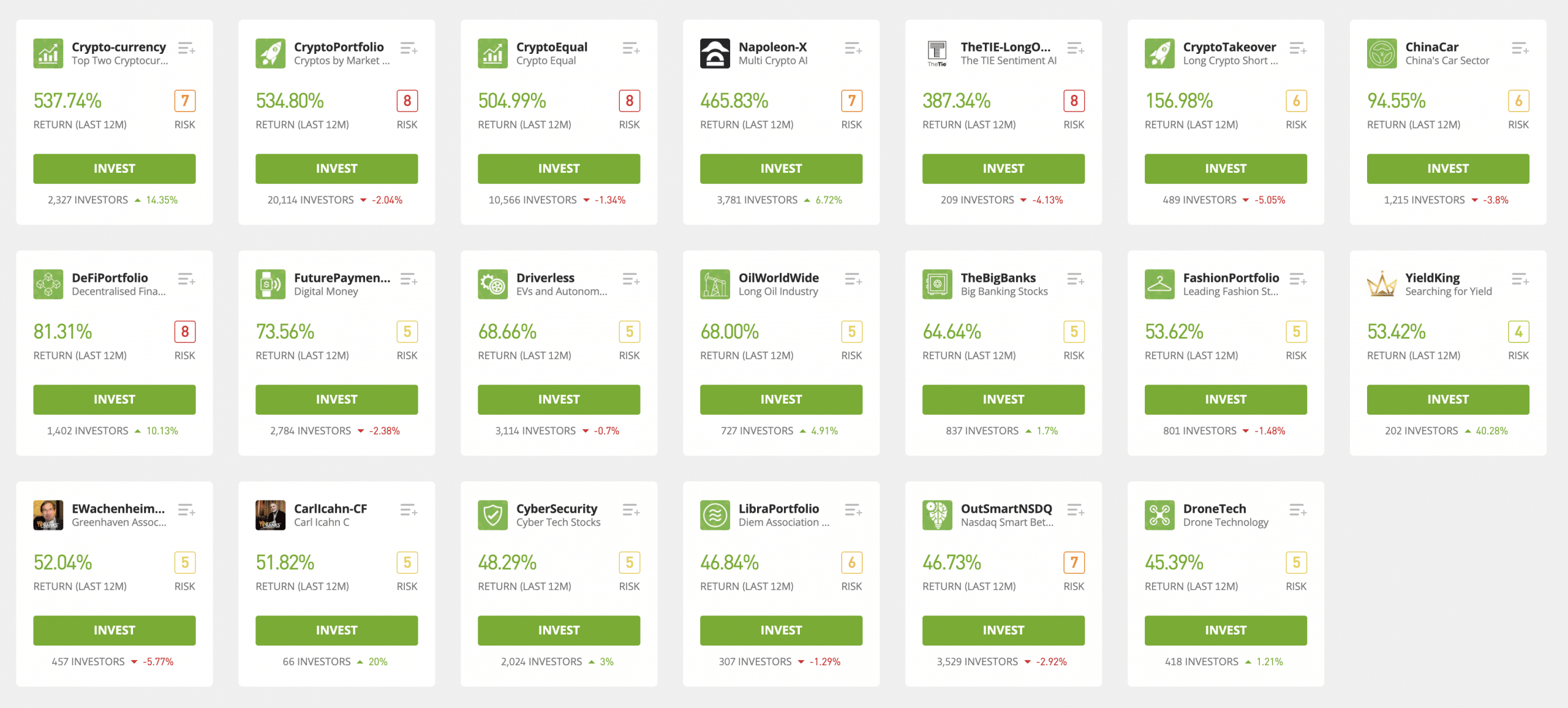Screen dimensions: 1568x708
Task: Invest in the Driverless portfolio
Action: click(559, 399)
